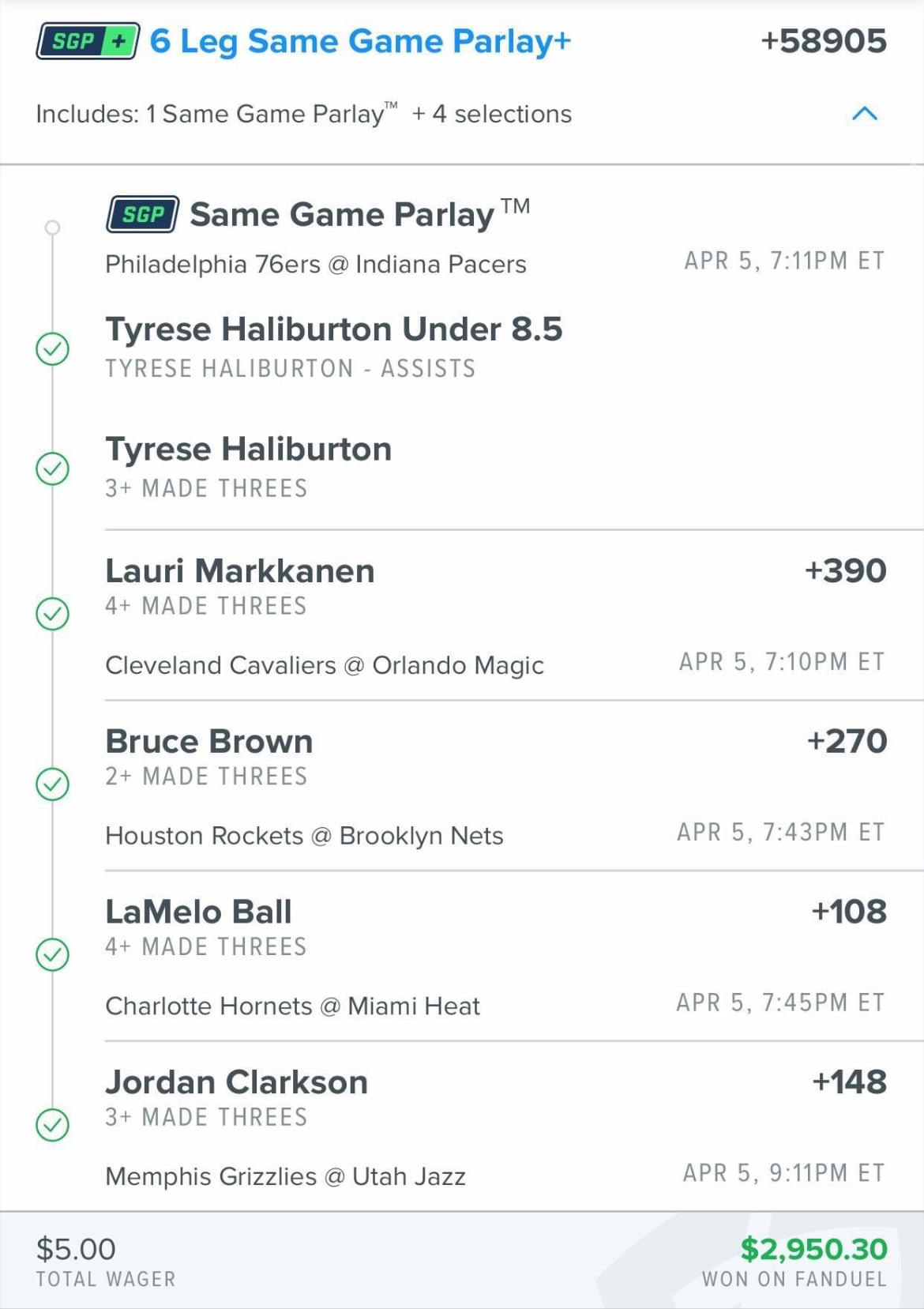Click the SGP badge beside Same Game Parlay

(143, 214)
